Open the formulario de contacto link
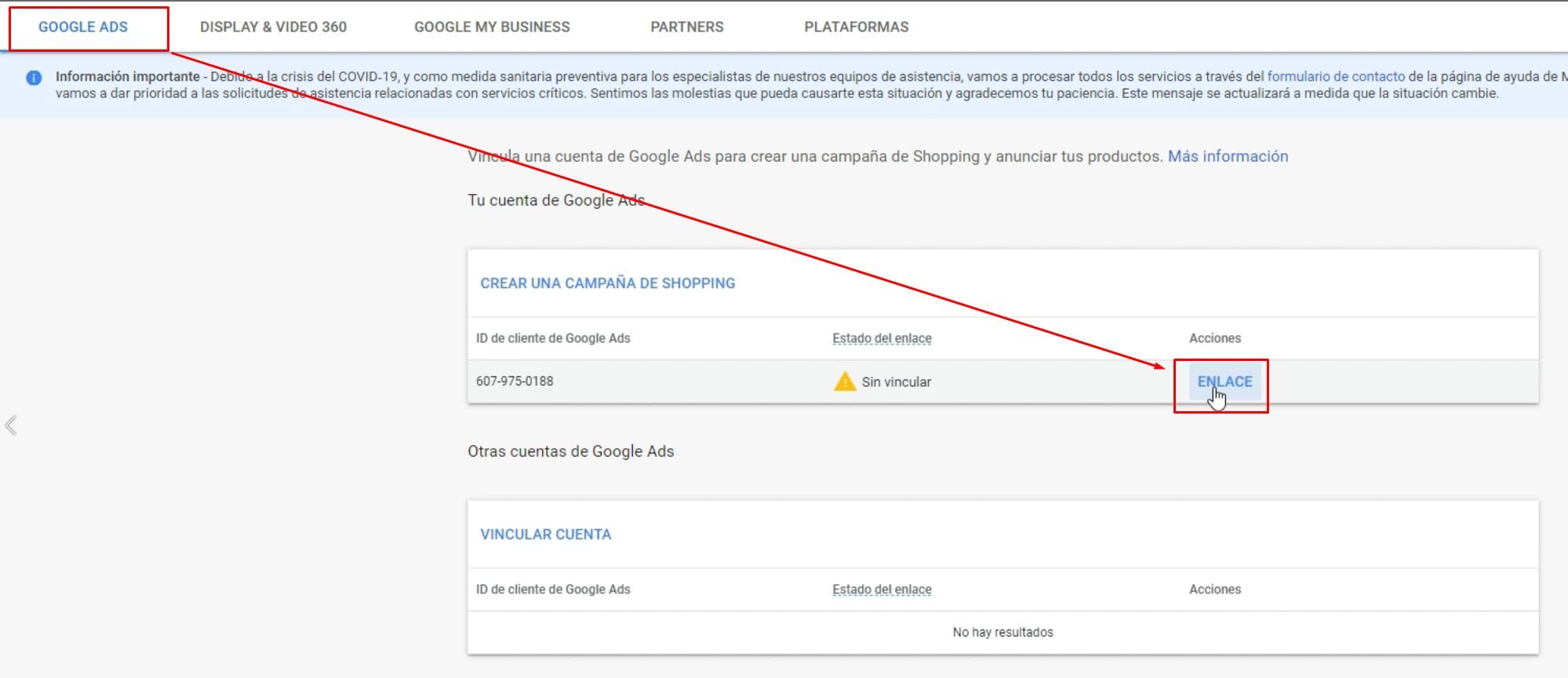The width and height of the screenshot is (1568, 678). coord(1336,76)
